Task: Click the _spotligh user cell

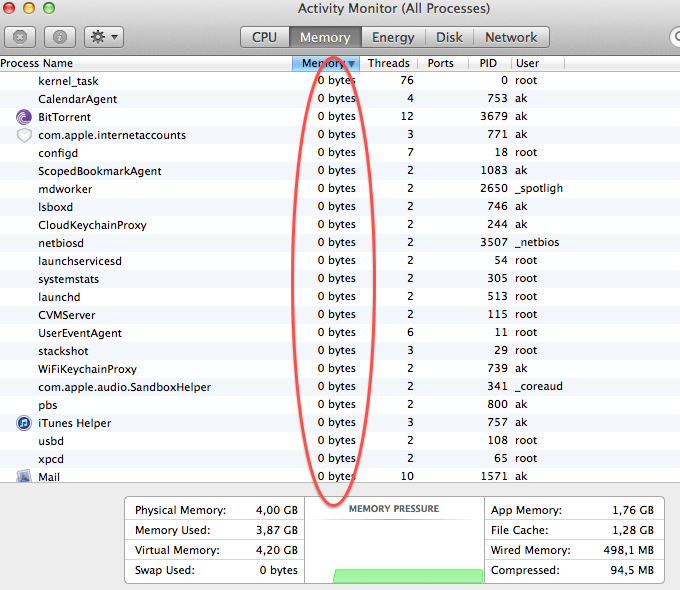Action: tap(539, 188)
